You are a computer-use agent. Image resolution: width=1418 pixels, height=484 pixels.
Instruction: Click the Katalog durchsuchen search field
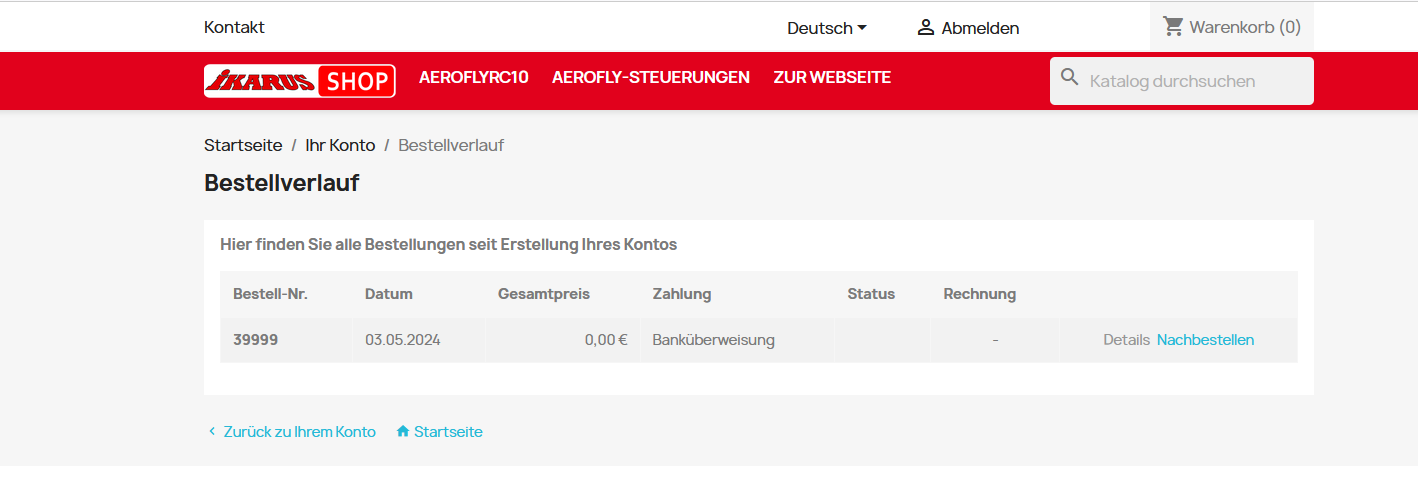(x=1182, y=81)
